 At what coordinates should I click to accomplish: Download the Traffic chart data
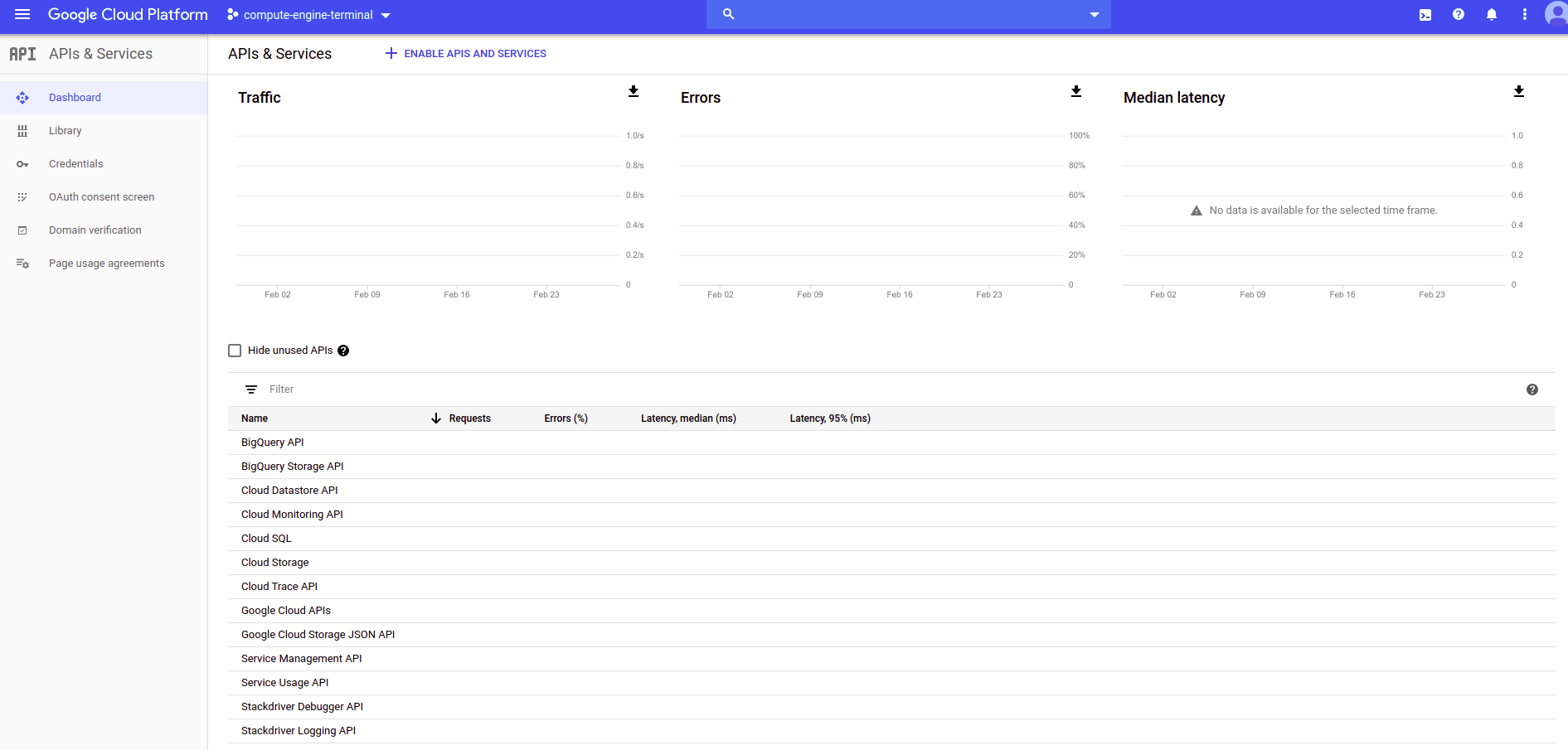tap(634, 91)
